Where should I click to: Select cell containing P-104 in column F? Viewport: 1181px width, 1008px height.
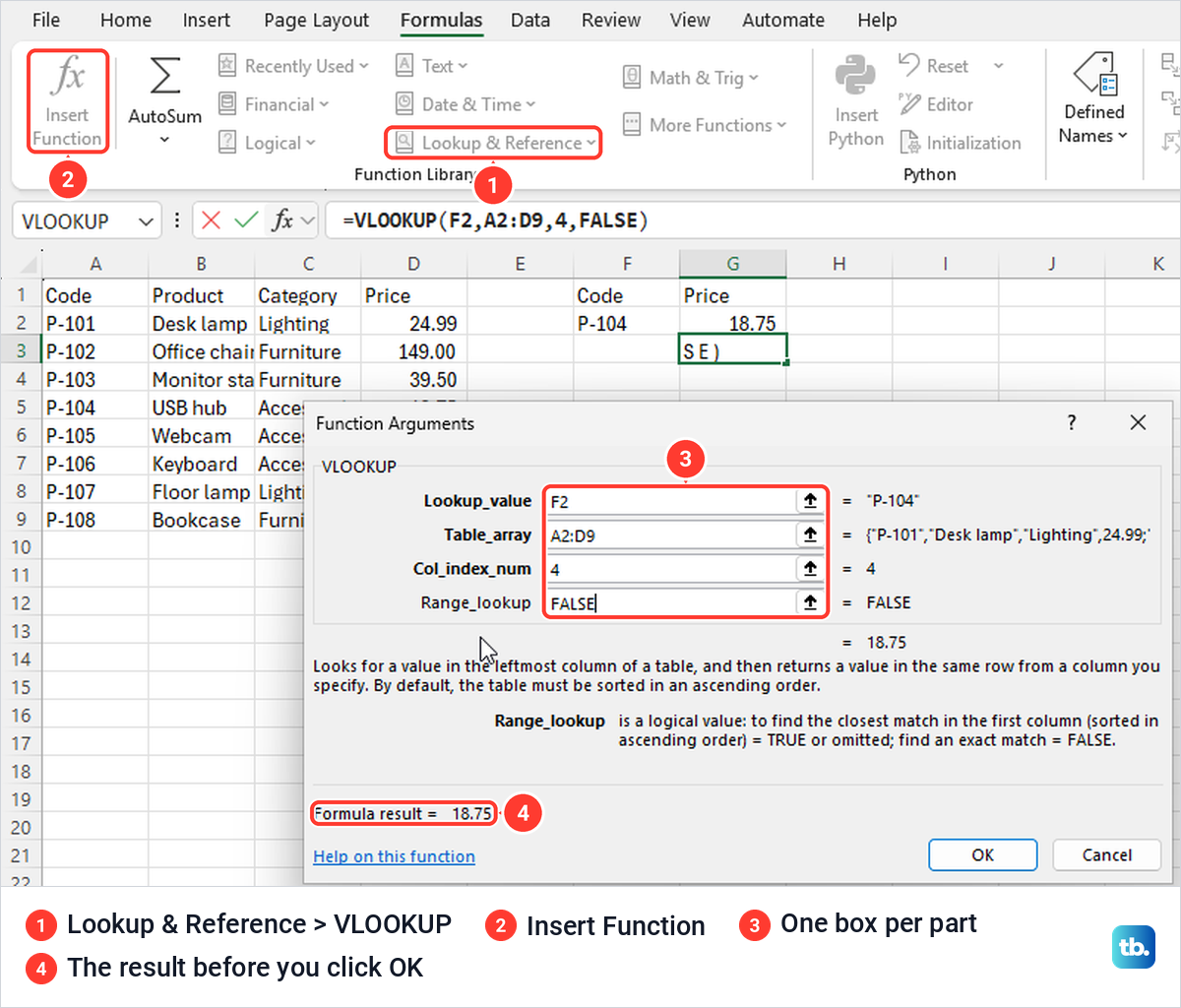pyautogui.click(x=626, y=323)
